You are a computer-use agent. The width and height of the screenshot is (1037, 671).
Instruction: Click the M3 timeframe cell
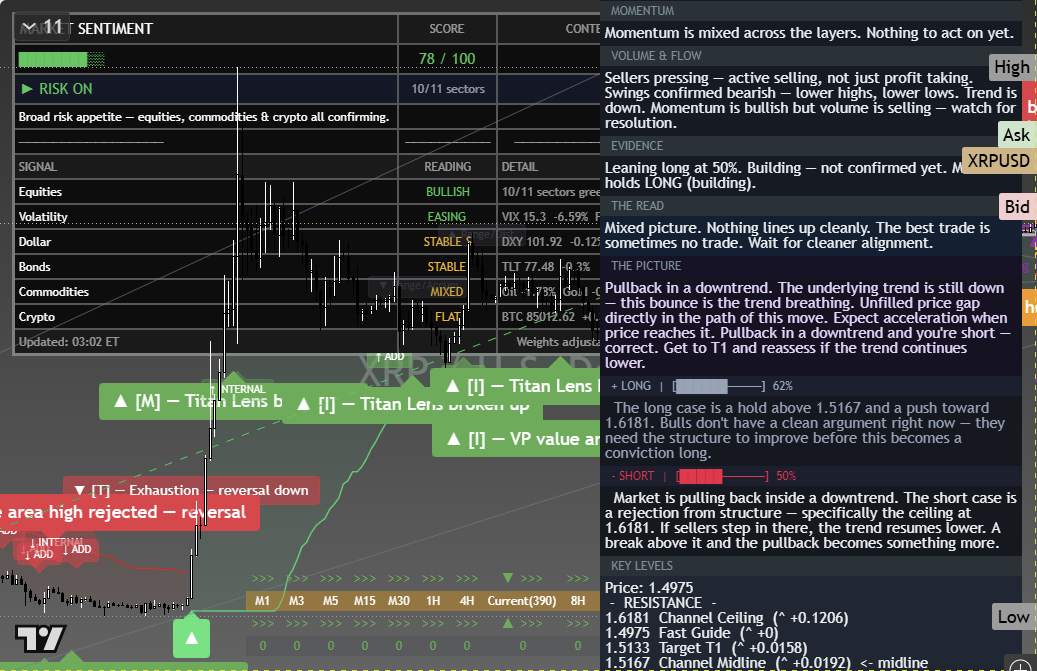tap(296, 601)
